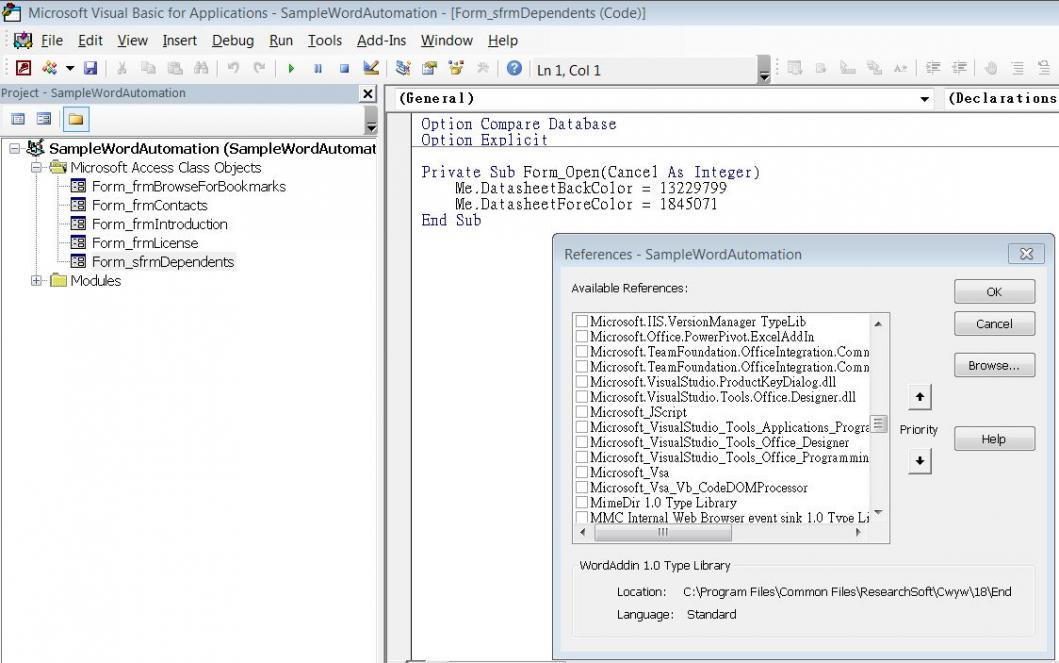Click the Redo arrow icon
1059x663 pixels.
coord(259,68)
